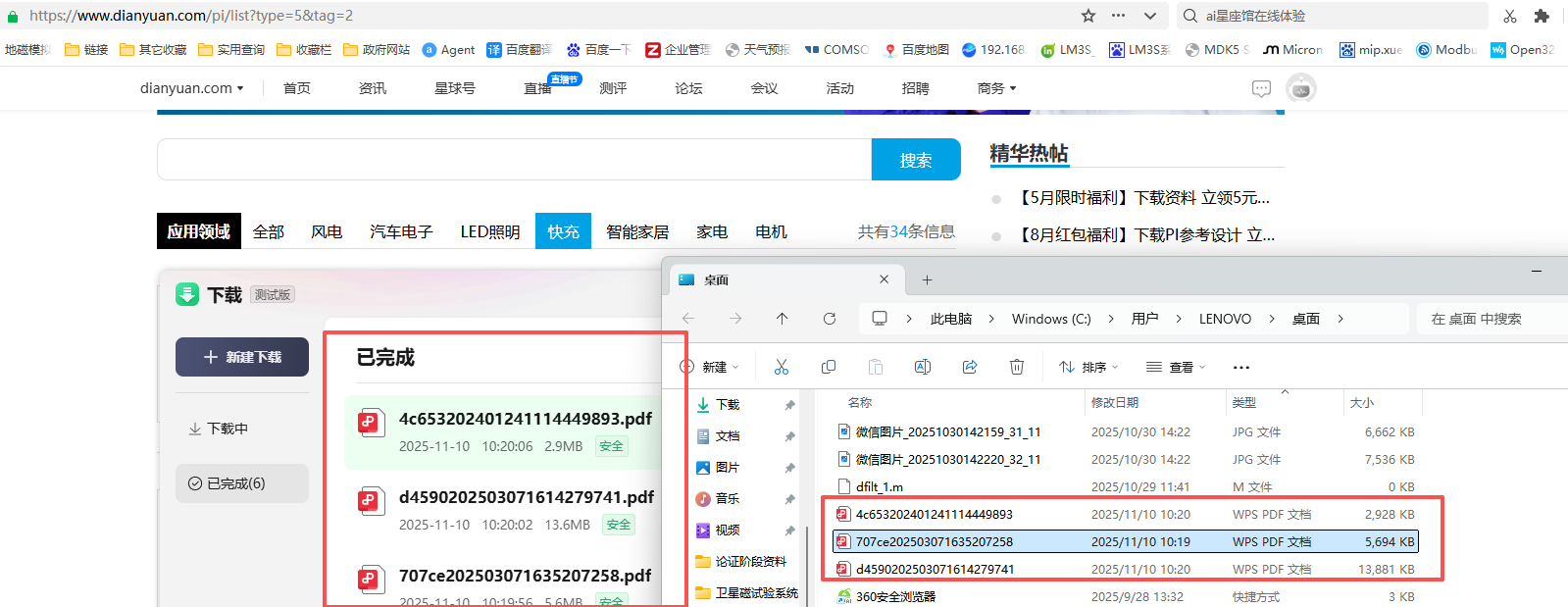Click the 在 桌面 中搜索 search box
The width and height of the screenshot is (1568, 607).
(1491, 319)
